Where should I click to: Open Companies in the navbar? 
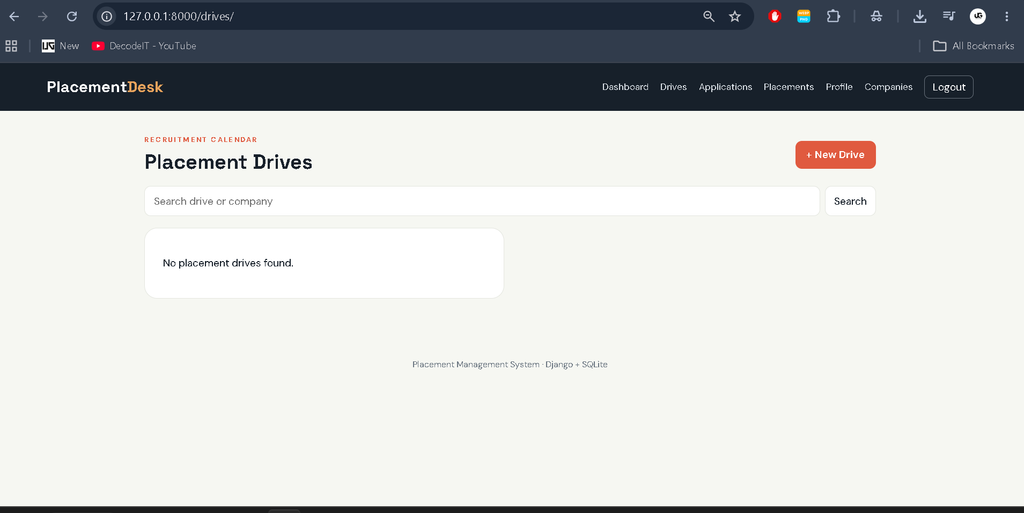(888, 87)
